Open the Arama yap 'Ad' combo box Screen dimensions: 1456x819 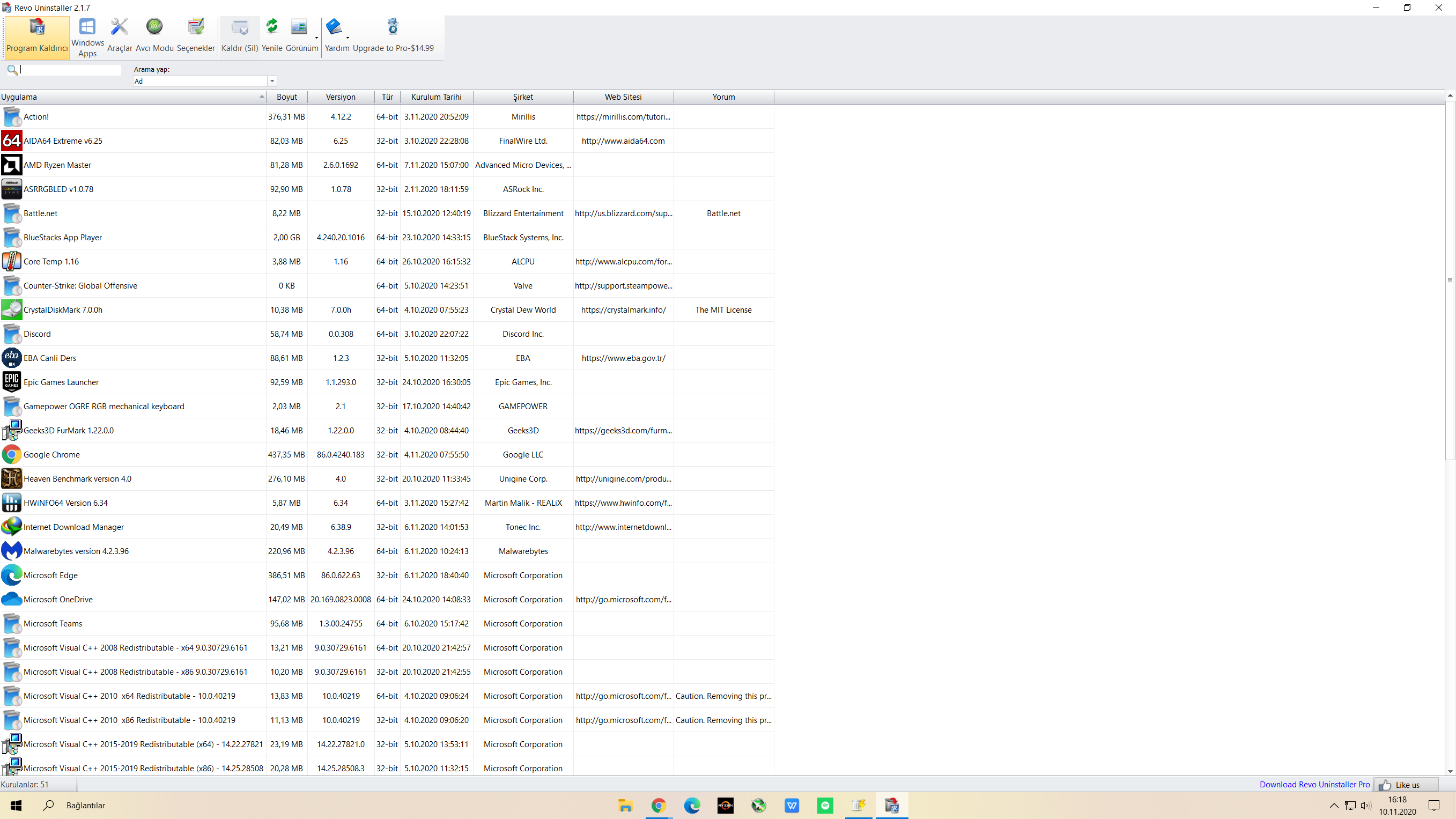[272, 81]
